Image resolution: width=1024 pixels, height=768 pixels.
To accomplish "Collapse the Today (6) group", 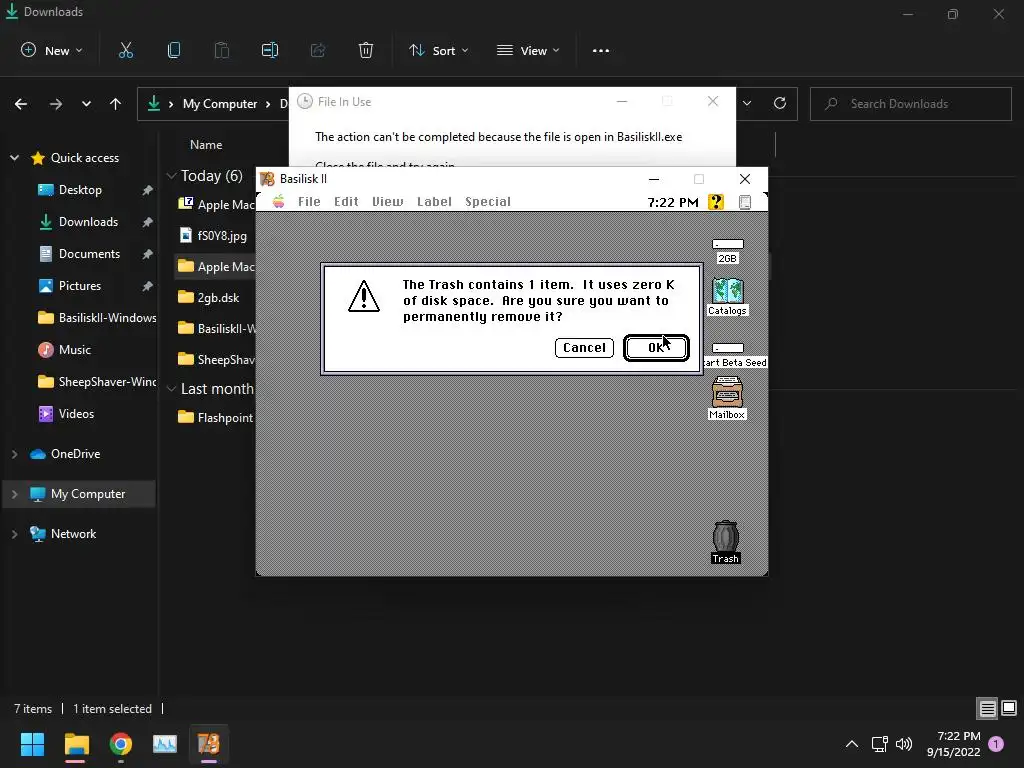I will click(172, 176).
